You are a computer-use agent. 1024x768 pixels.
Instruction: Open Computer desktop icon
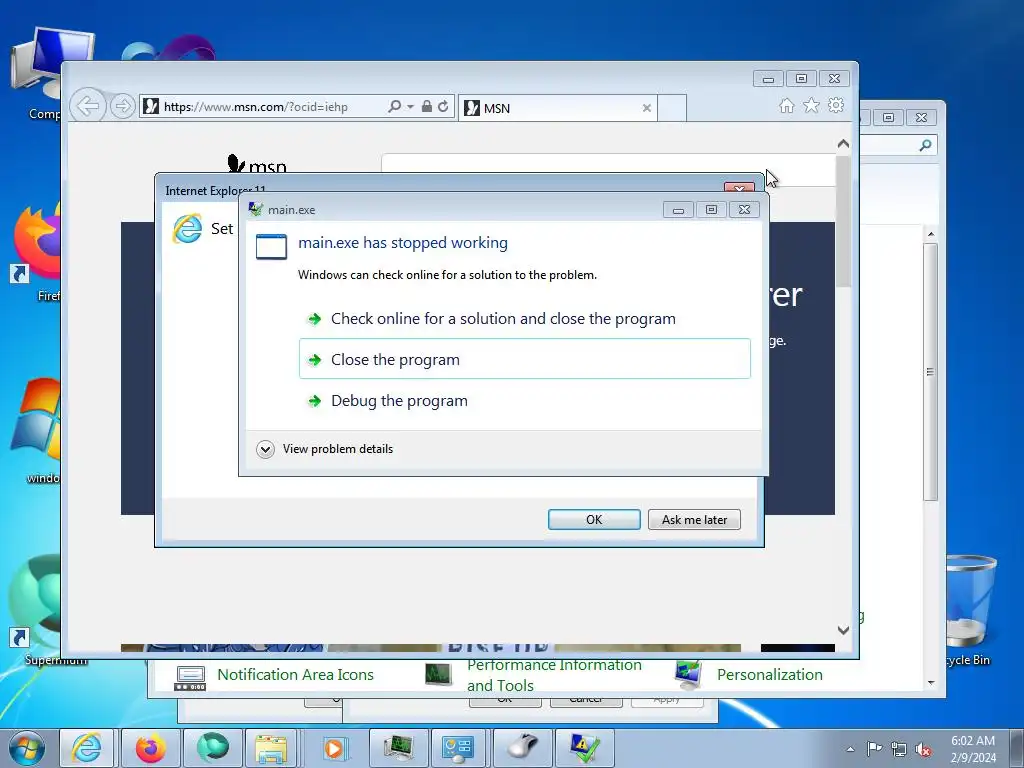click(x=44, y=74)
